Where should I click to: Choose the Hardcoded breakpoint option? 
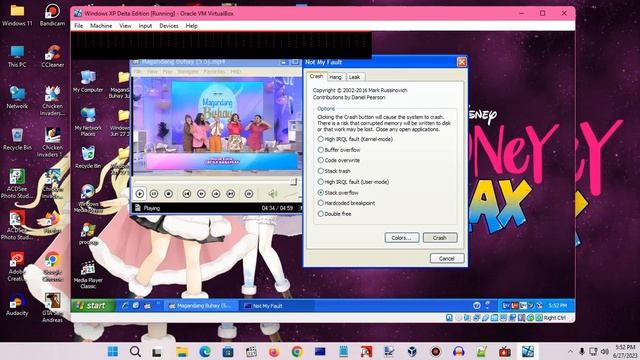tap(321, 203)
